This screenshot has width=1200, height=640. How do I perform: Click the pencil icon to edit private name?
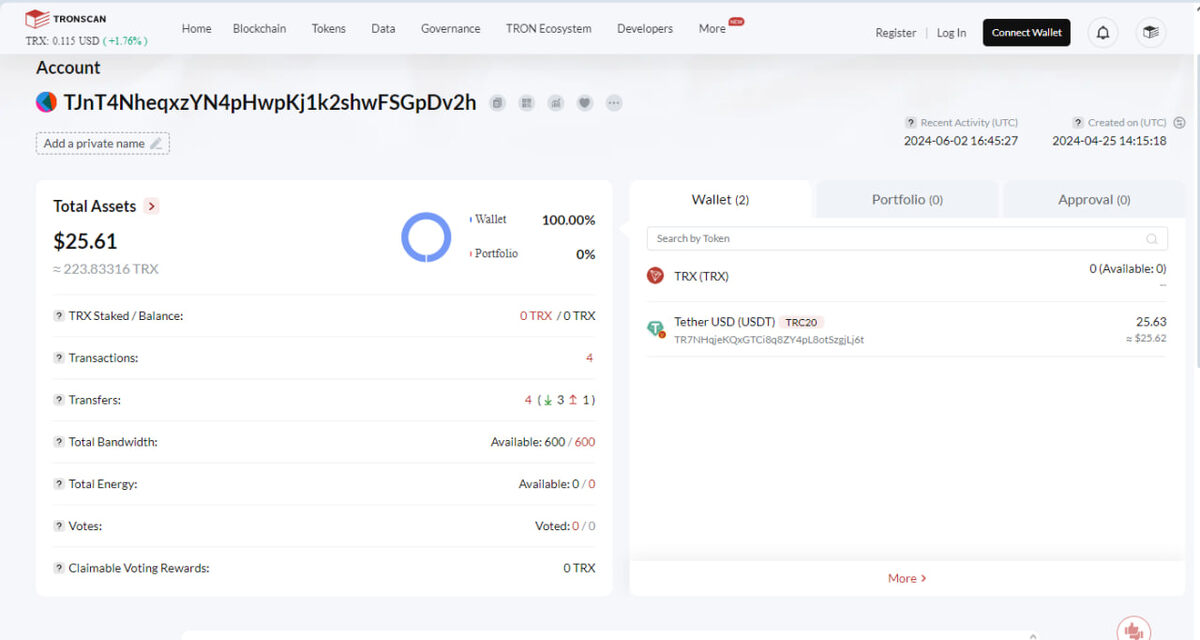[155, 144]
